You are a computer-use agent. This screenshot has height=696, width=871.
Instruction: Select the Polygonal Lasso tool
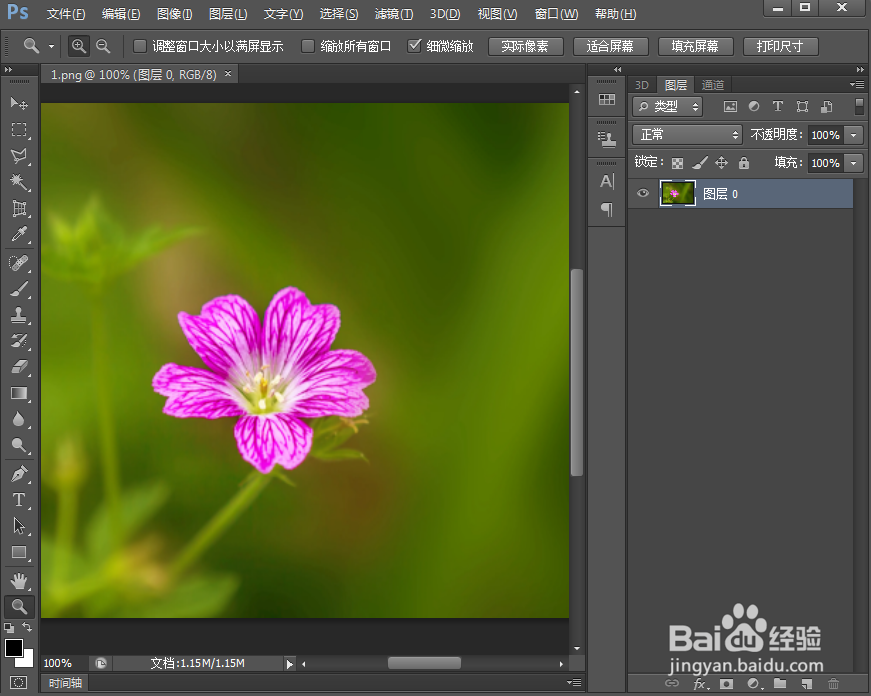(19, 156)
